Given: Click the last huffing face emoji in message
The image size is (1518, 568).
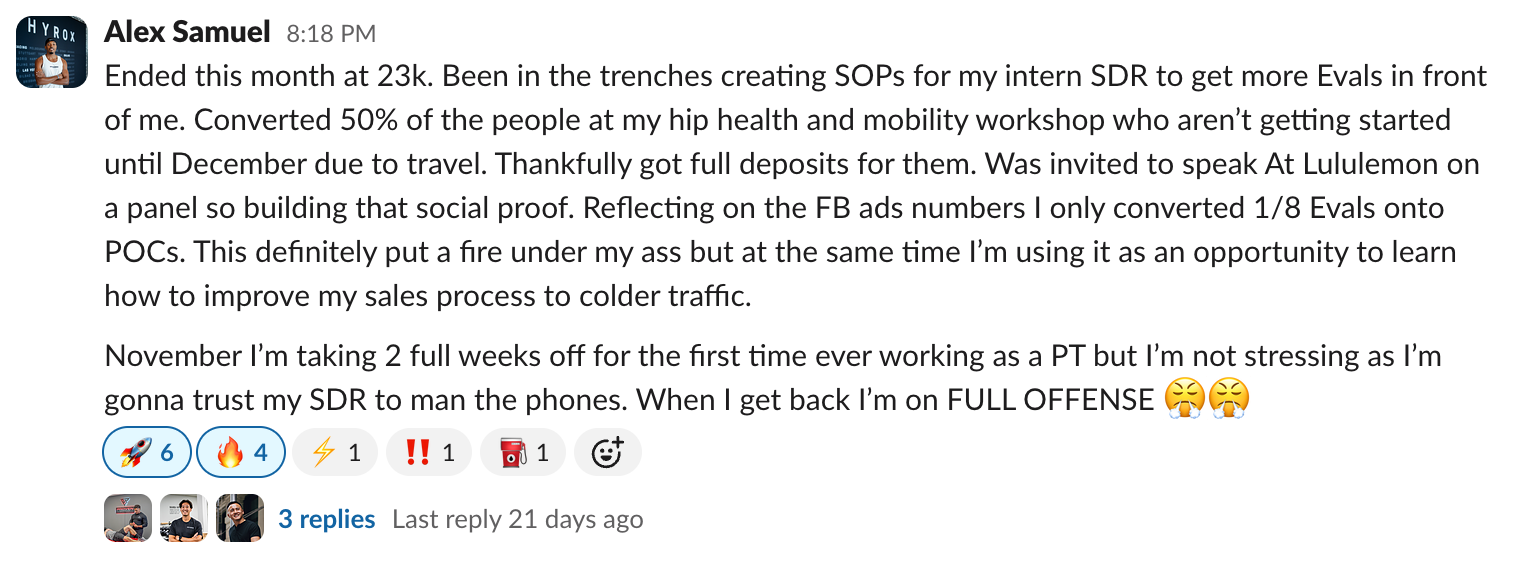Looking at the screenshot, I should tap(1229, 400).
